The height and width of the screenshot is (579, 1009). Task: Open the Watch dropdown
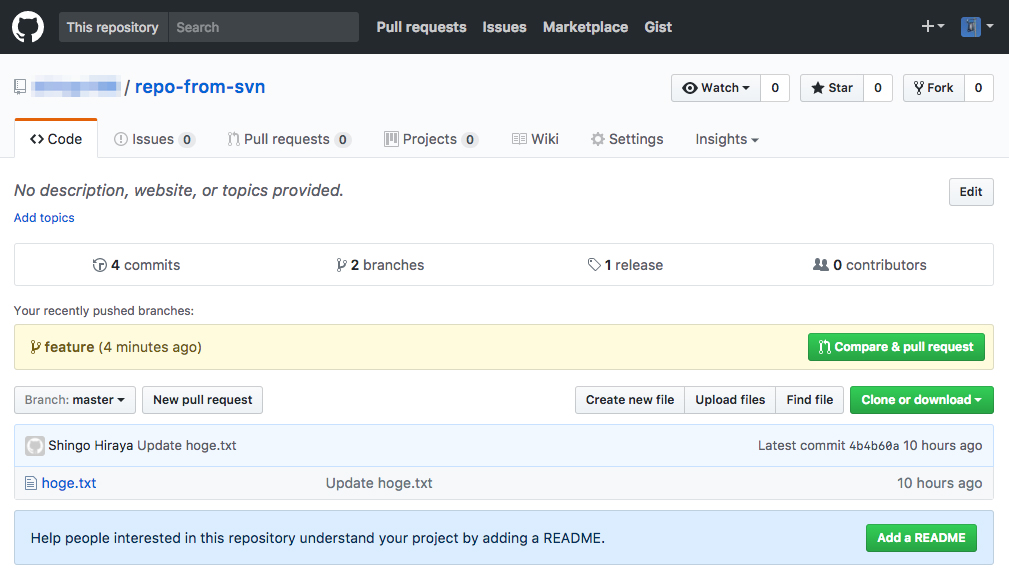click(715, 87)
